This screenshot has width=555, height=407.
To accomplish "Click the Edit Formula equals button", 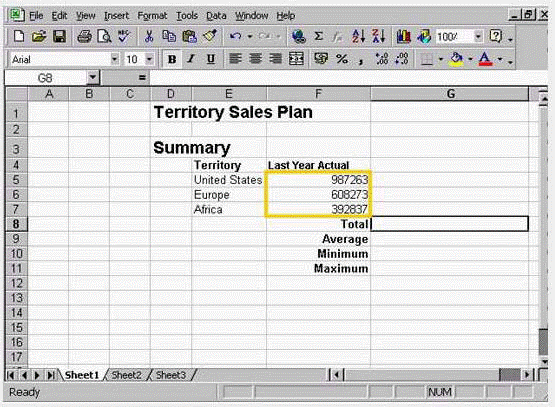I will (x=142, y=78).
